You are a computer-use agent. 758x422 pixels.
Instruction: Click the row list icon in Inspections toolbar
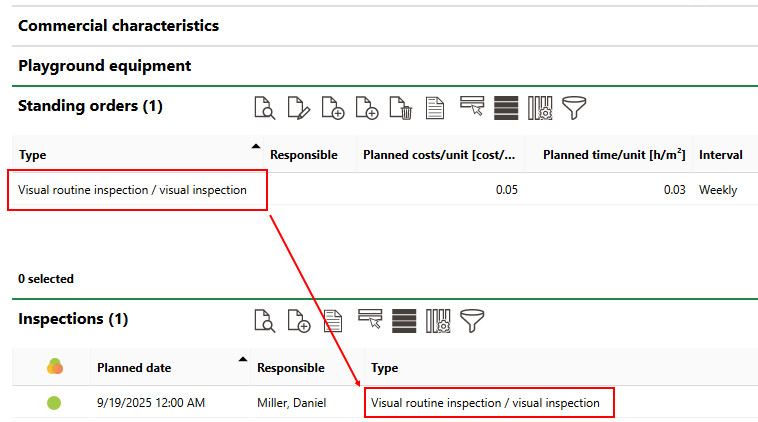click(404, 320)
